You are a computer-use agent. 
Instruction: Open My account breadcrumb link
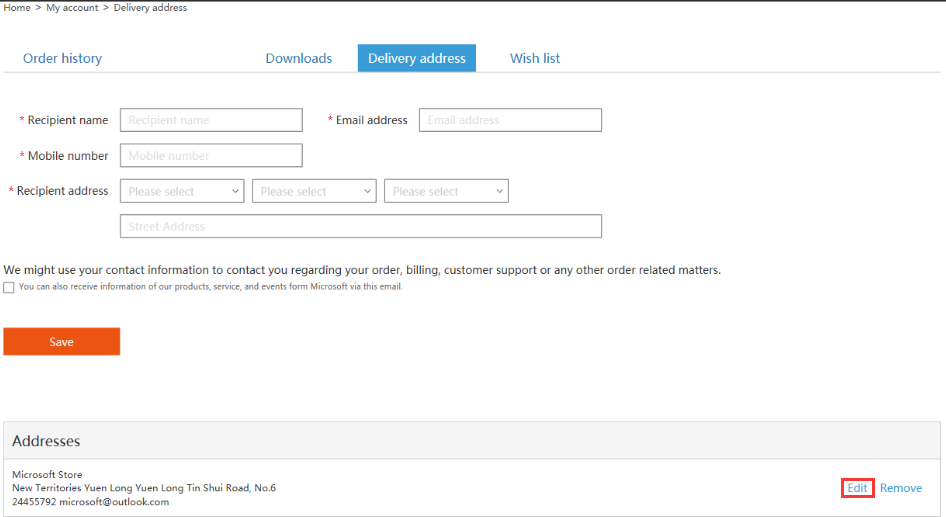[72, 8]
